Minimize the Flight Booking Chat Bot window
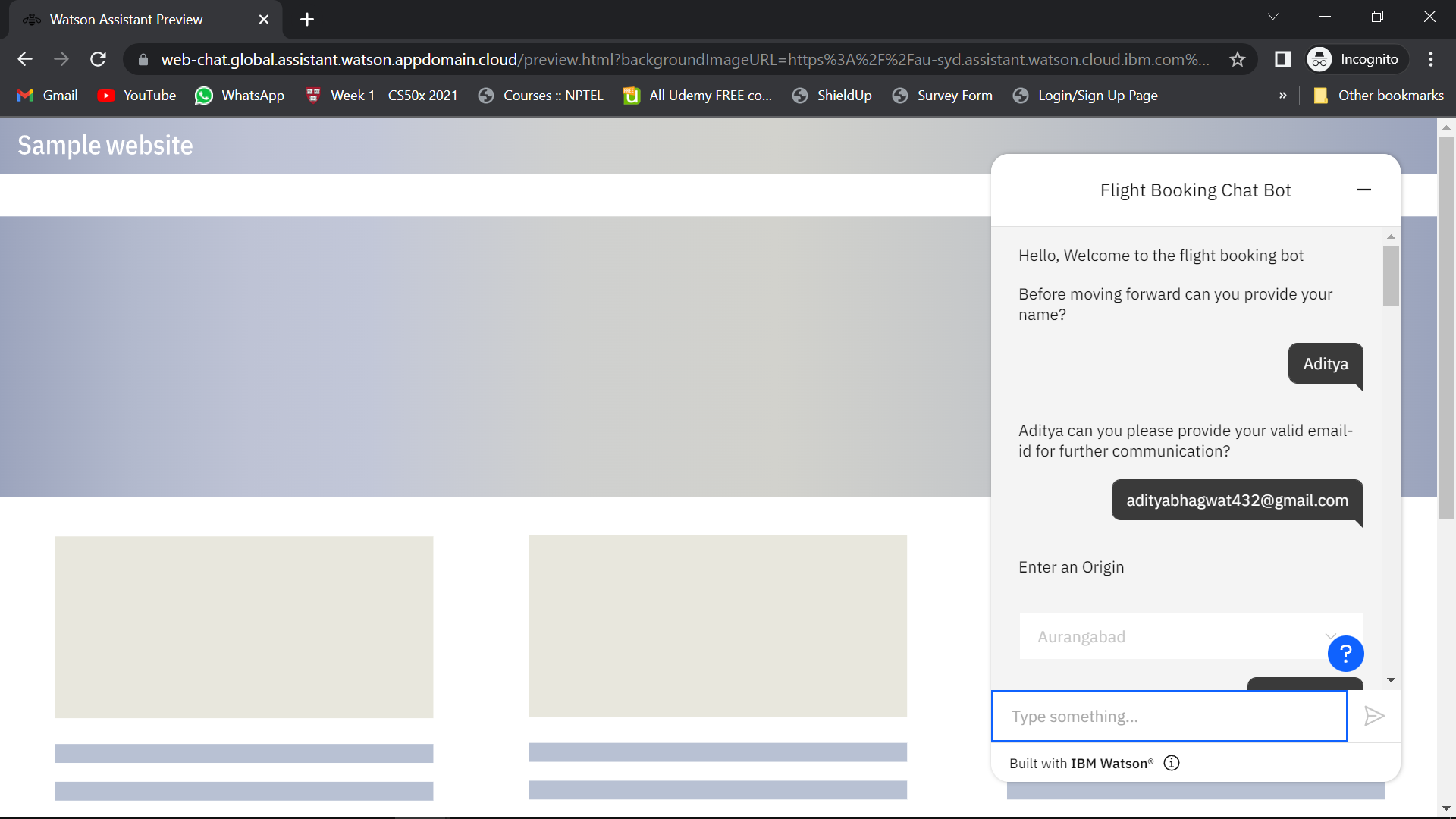The image size is (1456, 819). click(x=1363, y=190)
